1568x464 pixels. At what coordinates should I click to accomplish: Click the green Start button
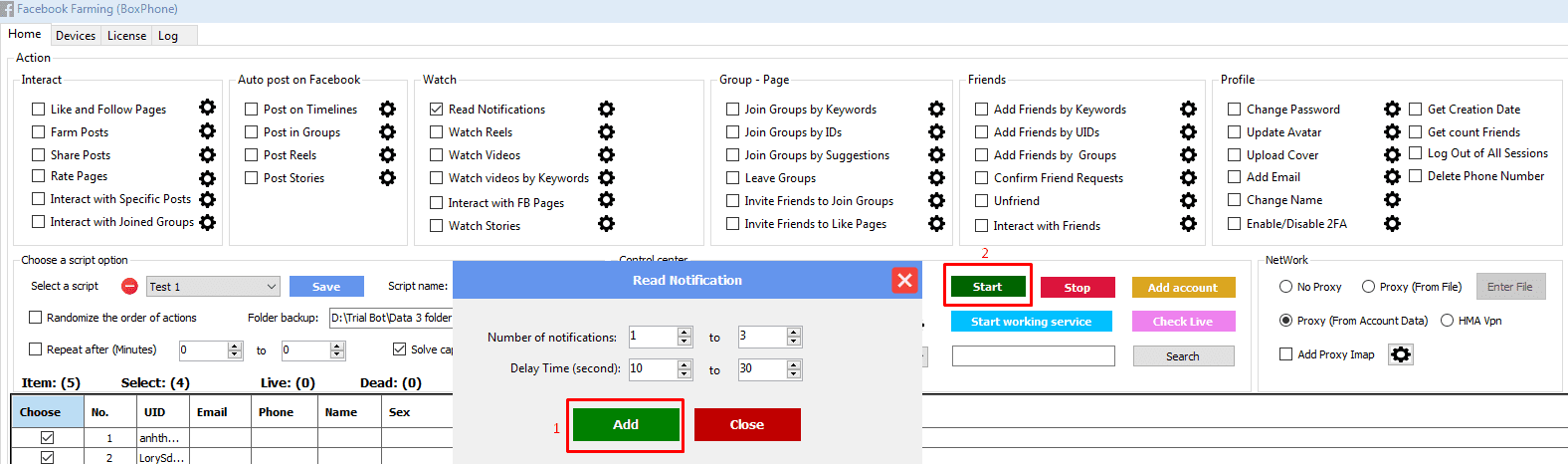click(x=987, y=287)
